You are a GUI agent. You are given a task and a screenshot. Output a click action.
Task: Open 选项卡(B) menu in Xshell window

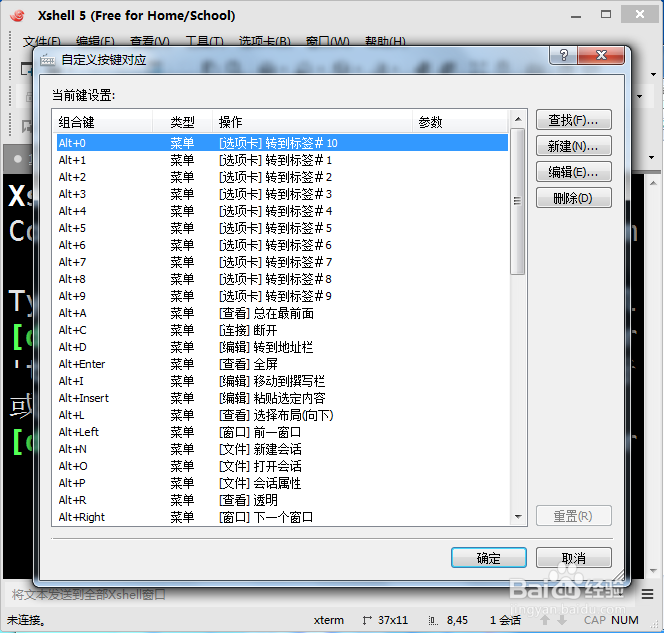265,41
